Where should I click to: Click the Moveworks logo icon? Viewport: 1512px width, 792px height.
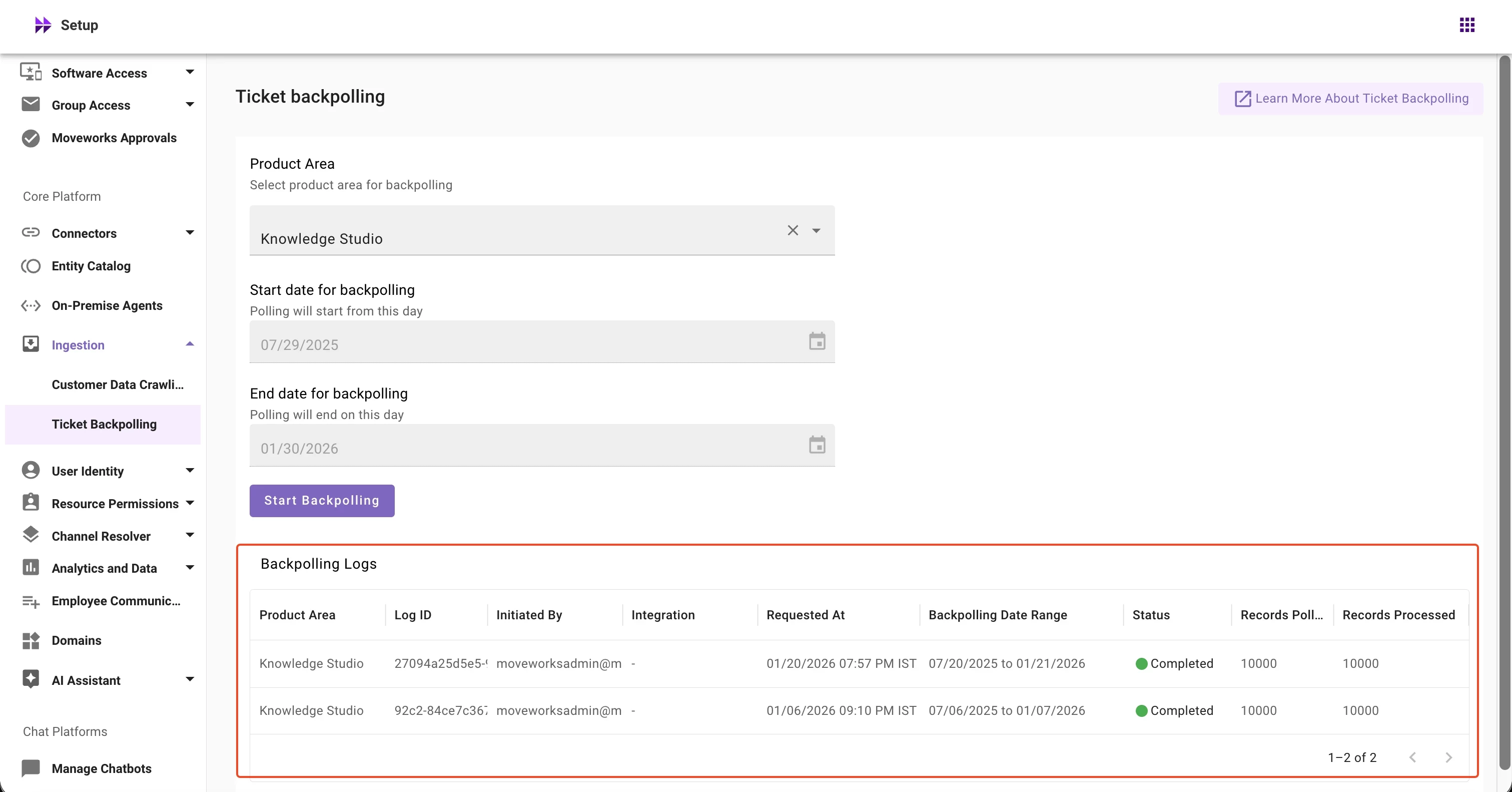pyautogui.click(x=43, y=25)
